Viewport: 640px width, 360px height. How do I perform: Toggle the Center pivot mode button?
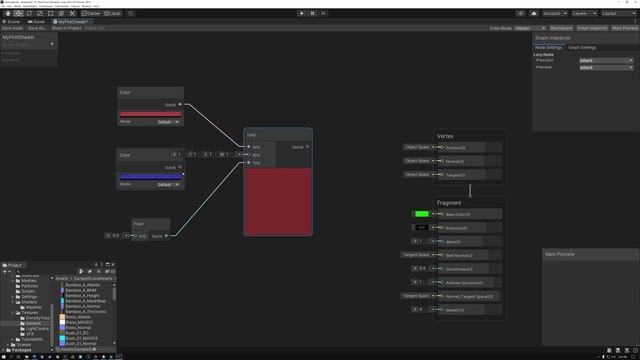click(x=91, y=13)
